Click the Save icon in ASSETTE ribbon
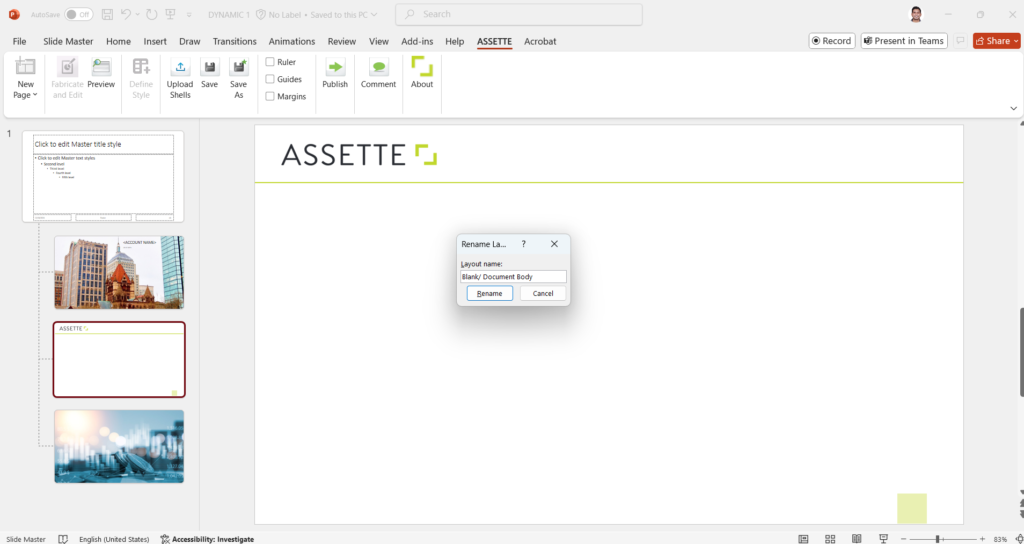The height and width of the screenshot is (544, 1024). pos(210,67)
